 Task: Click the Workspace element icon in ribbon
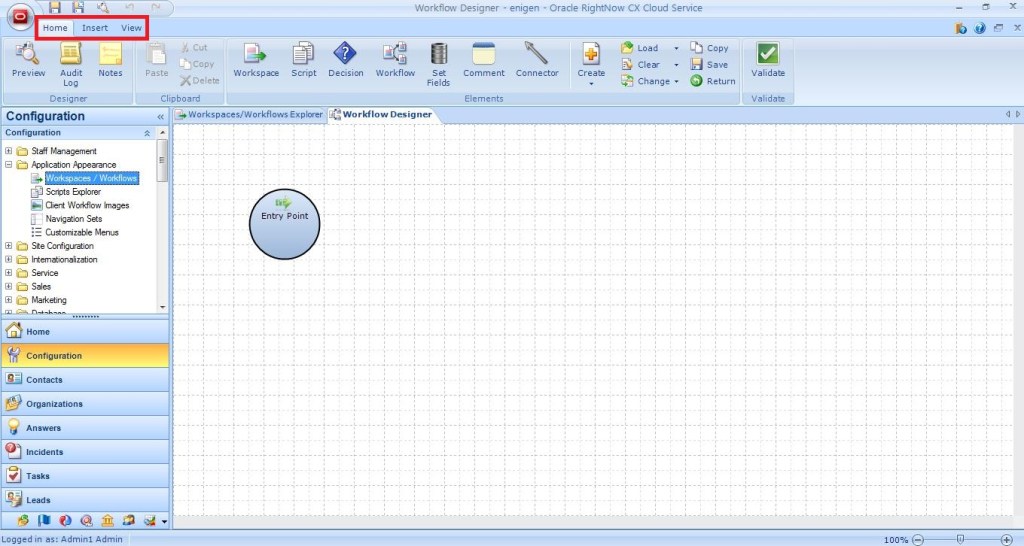255,54
